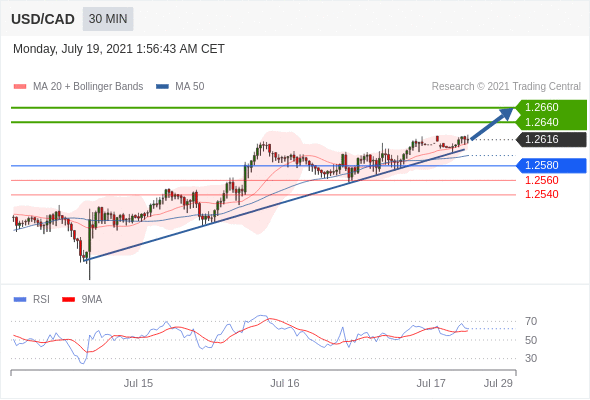The height and width of the screenshot is (400, 590).
Task: Click the 30 MIN timeframe button
Action: coord(108,19)
